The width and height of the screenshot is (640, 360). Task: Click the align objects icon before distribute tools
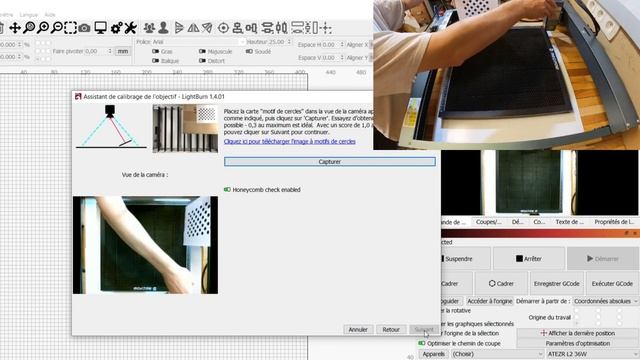(x=251, y=28)
